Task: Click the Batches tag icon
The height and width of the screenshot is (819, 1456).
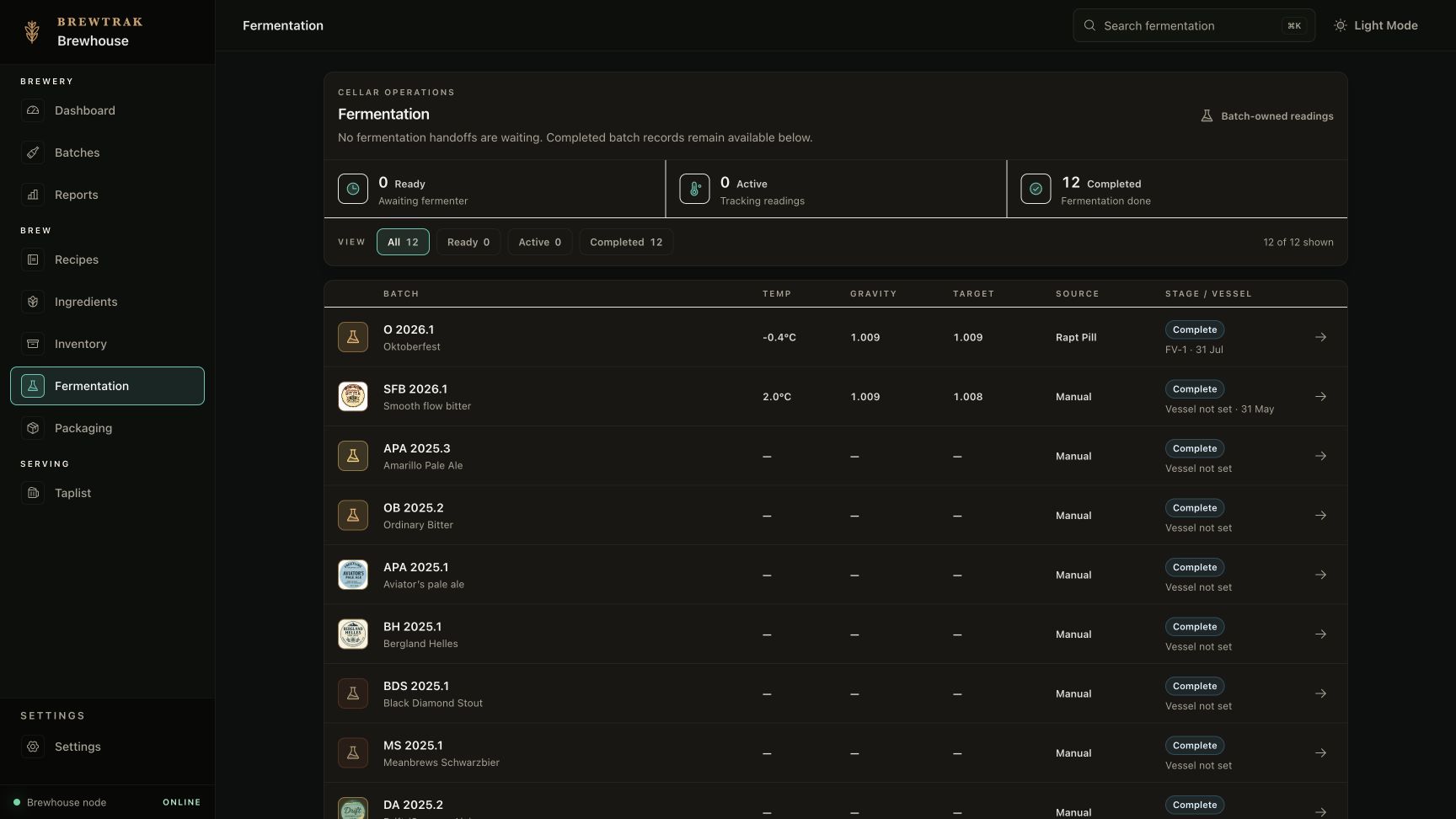Action: [33, 153]
